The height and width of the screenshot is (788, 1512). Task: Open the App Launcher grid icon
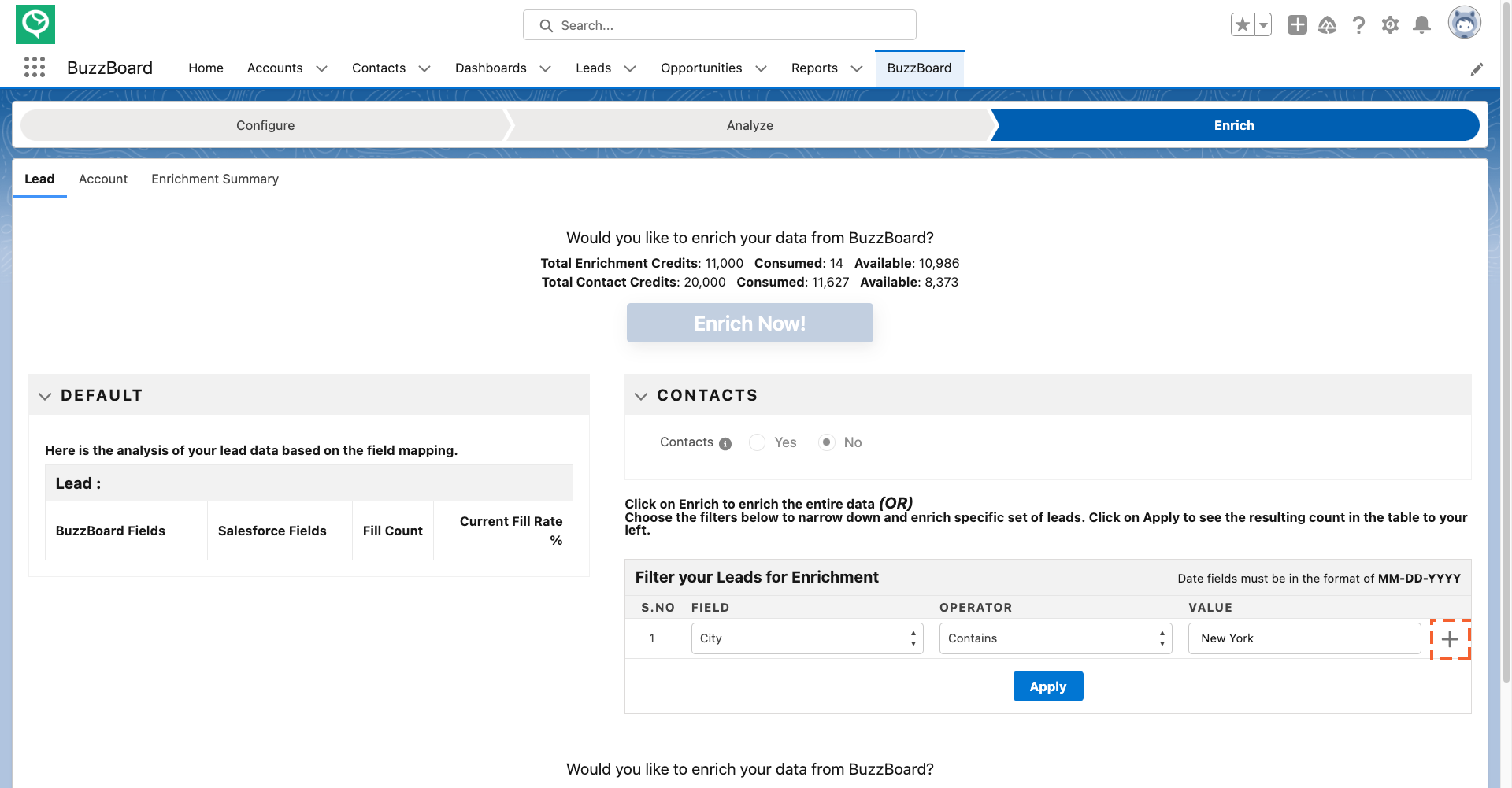(35, 68)
